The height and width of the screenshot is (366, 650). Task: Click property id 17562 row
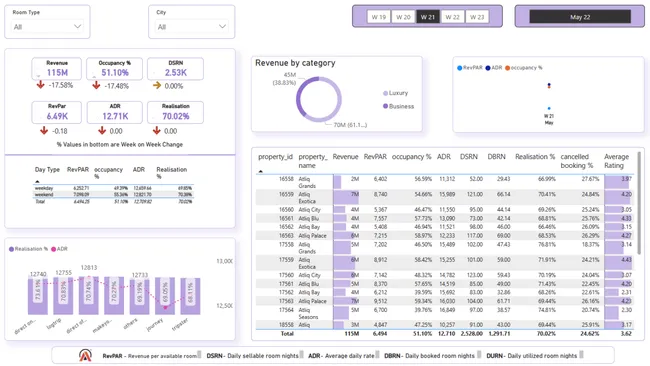tap(444, 293)
